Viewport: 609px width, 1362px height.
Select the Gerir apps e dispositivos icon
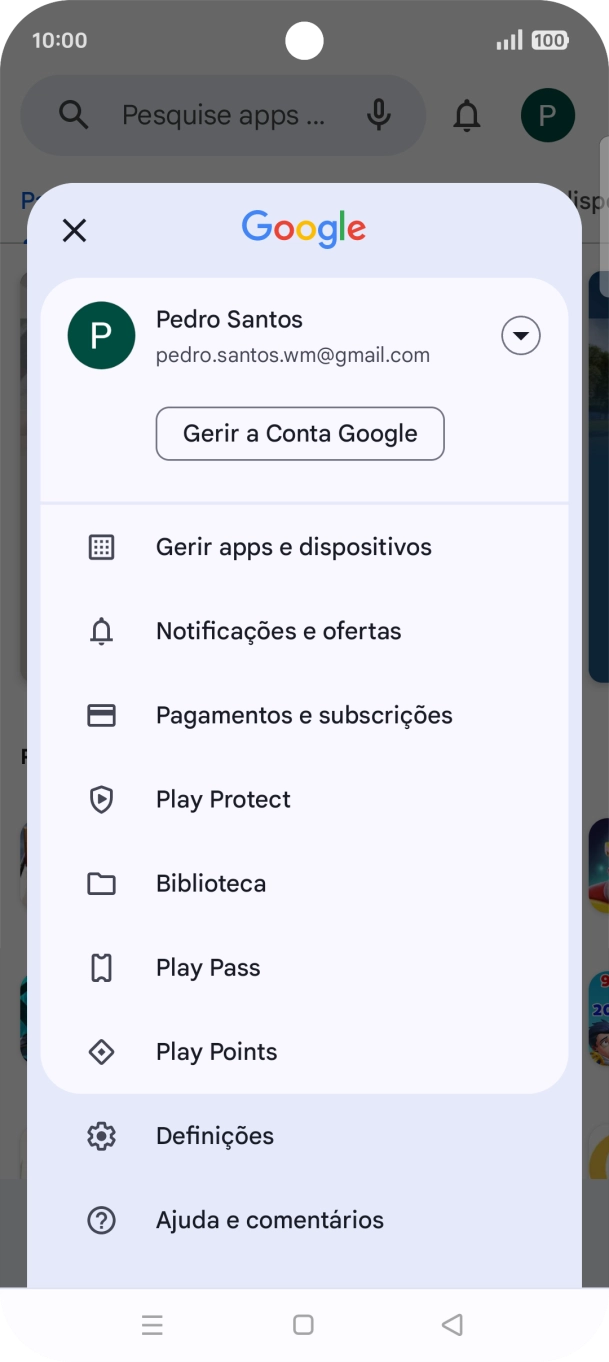tap(101, 547)
